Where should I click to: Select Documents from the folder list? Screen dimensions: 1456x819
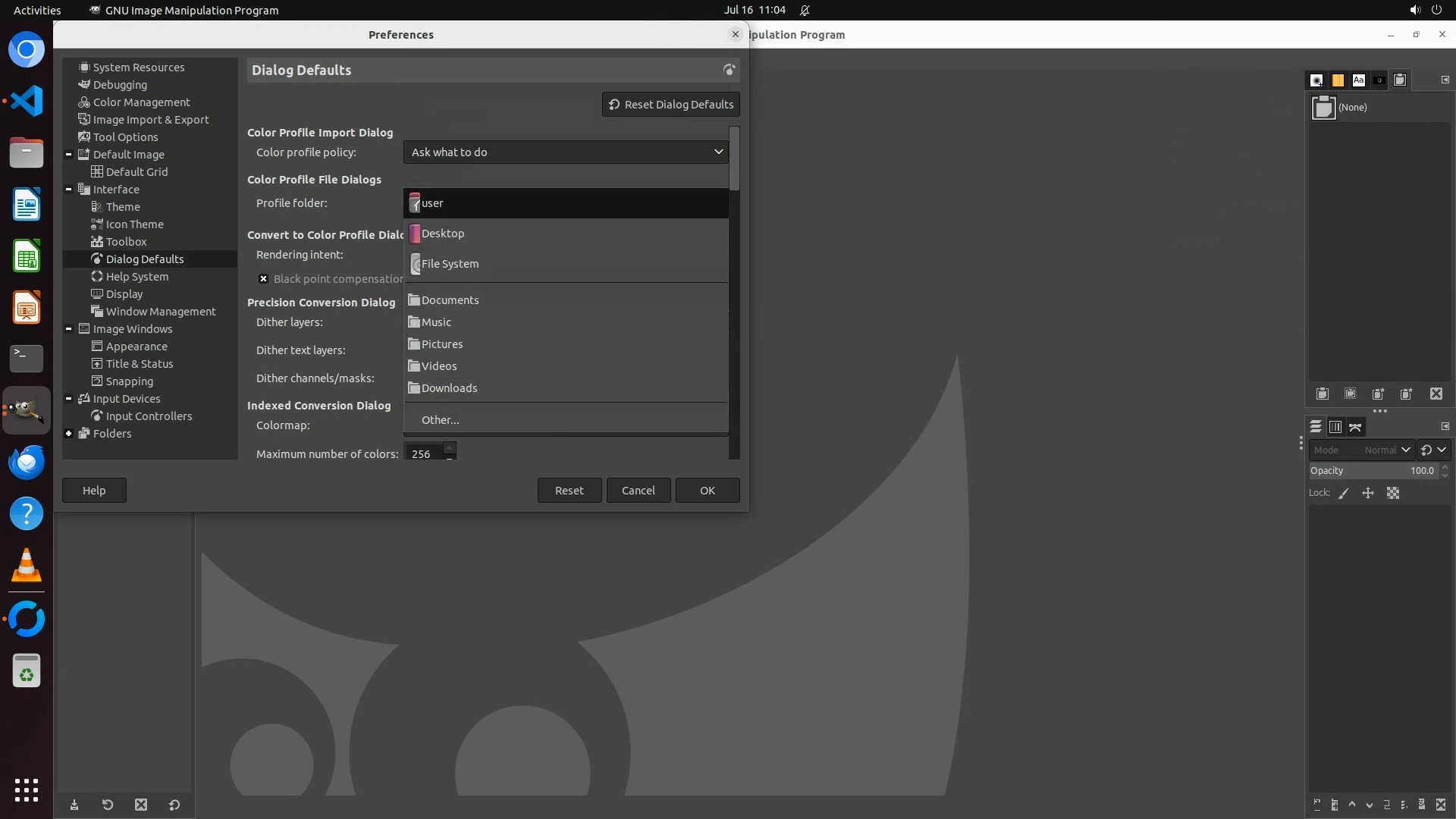(x=450, y=300)
